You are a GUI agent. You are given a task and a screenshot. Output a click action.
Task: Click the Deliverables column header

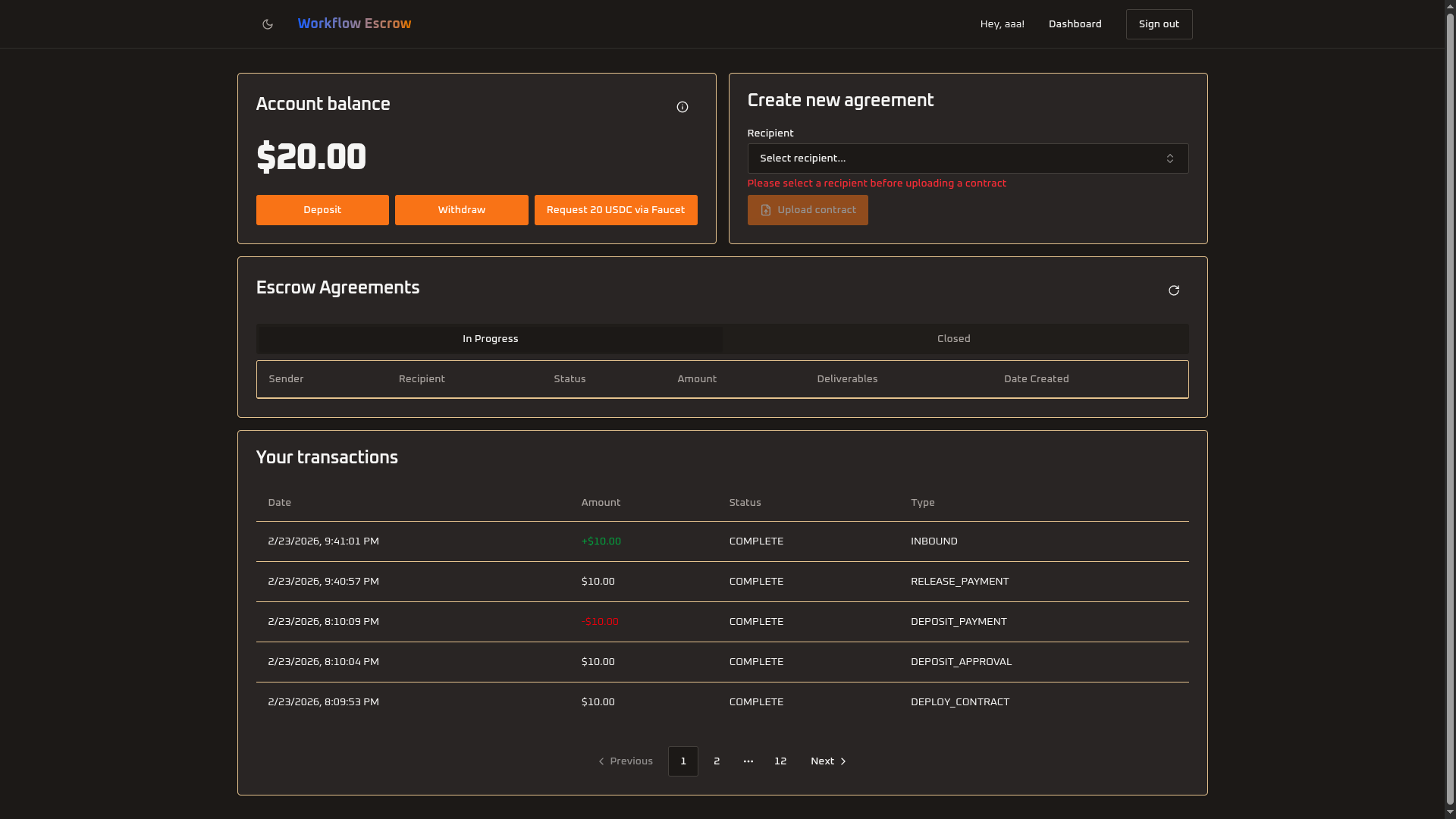coord(847,379)
